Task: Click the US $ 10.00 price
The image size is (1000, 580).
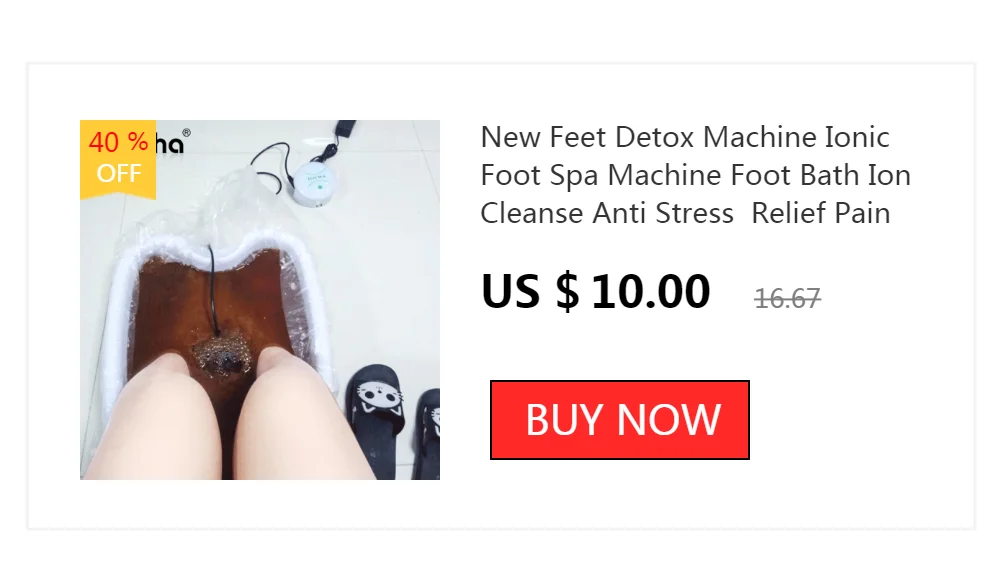Action: point(595,291)
